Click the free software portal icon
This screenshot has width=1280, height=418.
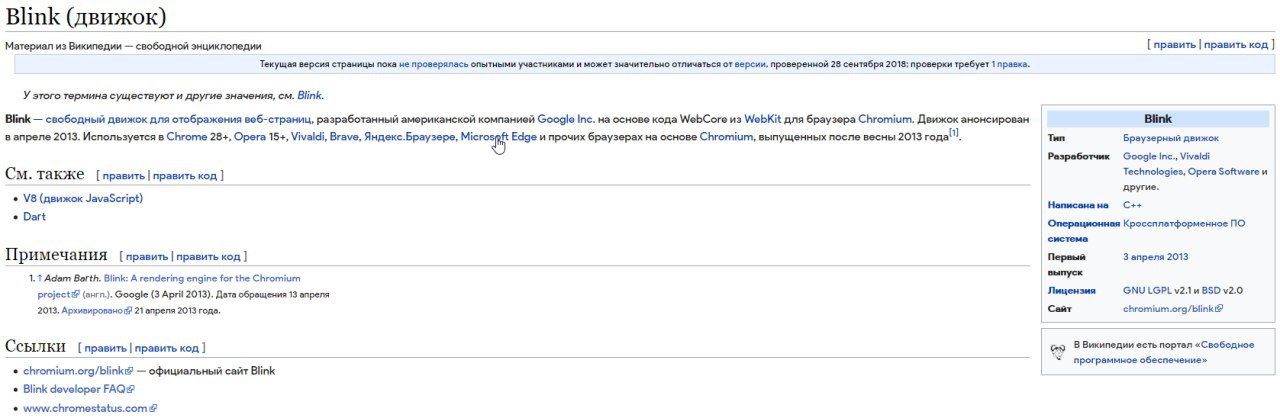1058,352
